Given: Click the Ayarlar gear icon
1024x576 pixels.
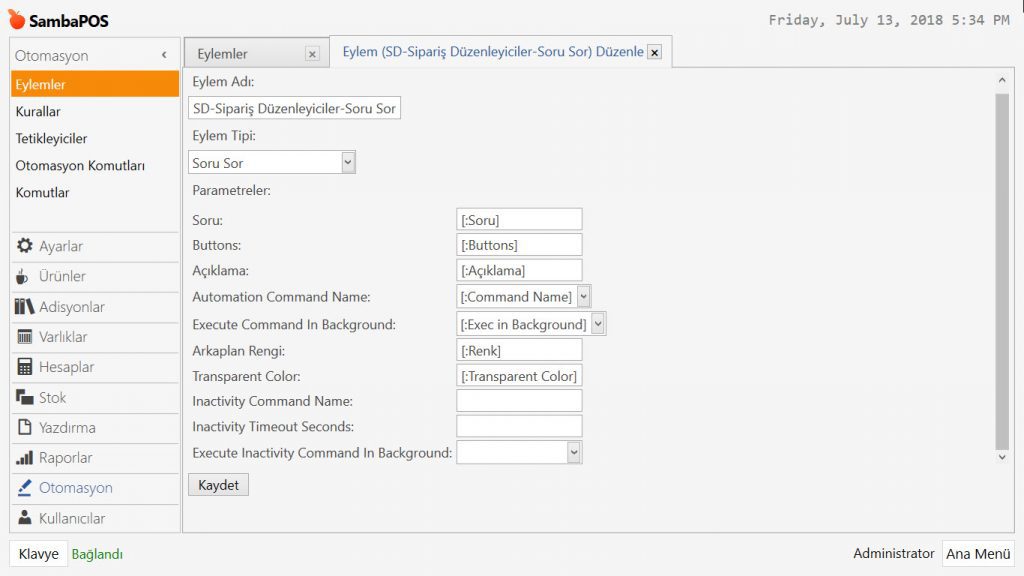Looking at the screenshot, I should (25, 246).
